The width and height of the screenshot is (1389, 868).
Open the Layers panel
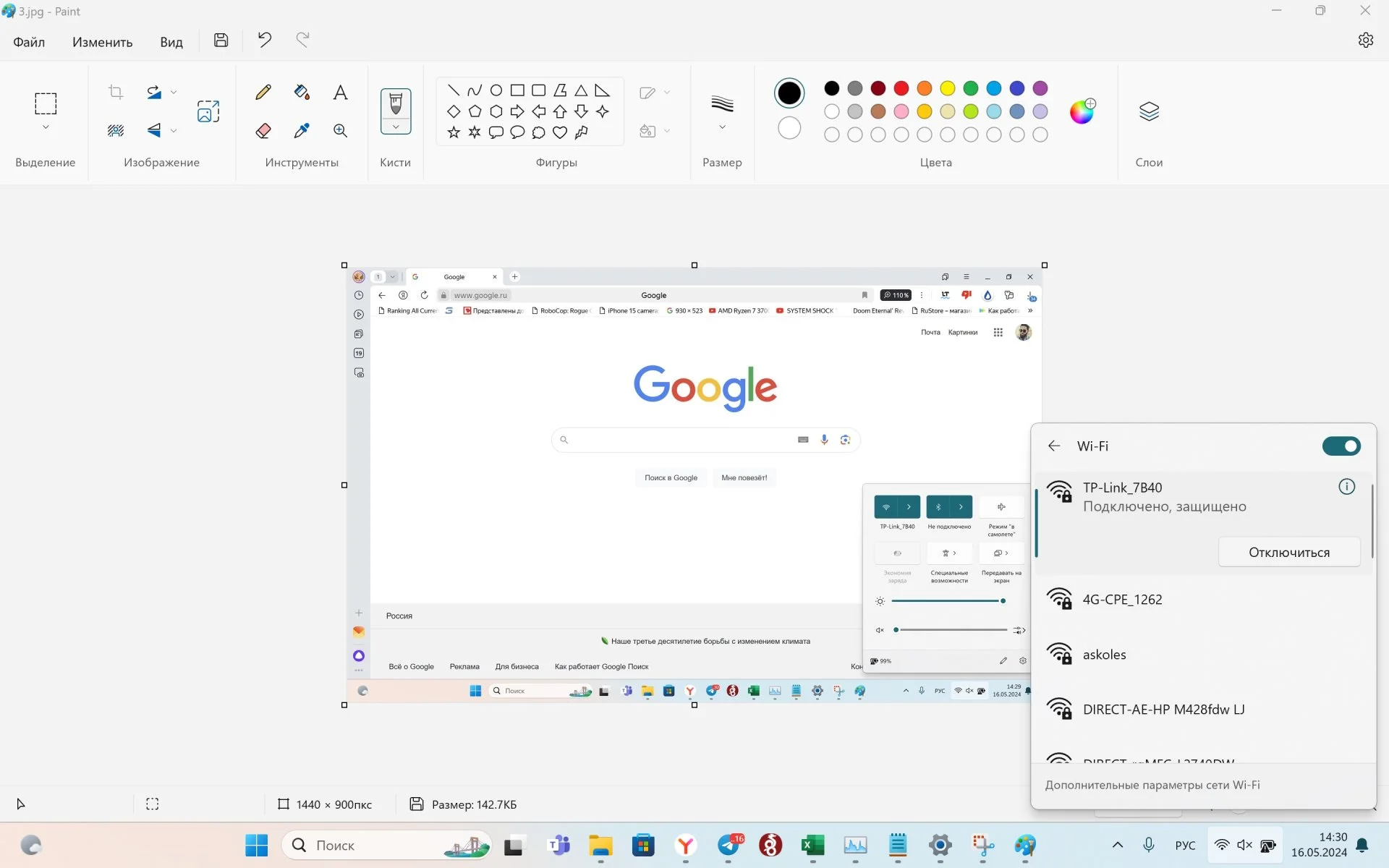(1149, 111)
